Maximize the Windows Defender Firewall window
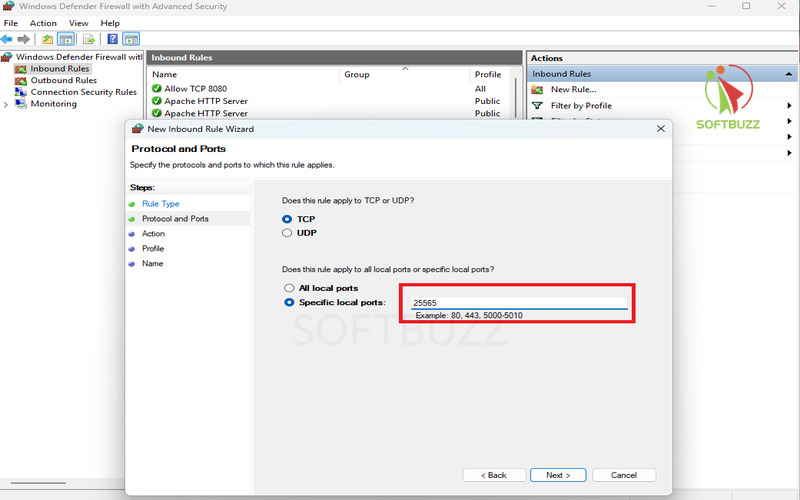 tap(746, 6)
